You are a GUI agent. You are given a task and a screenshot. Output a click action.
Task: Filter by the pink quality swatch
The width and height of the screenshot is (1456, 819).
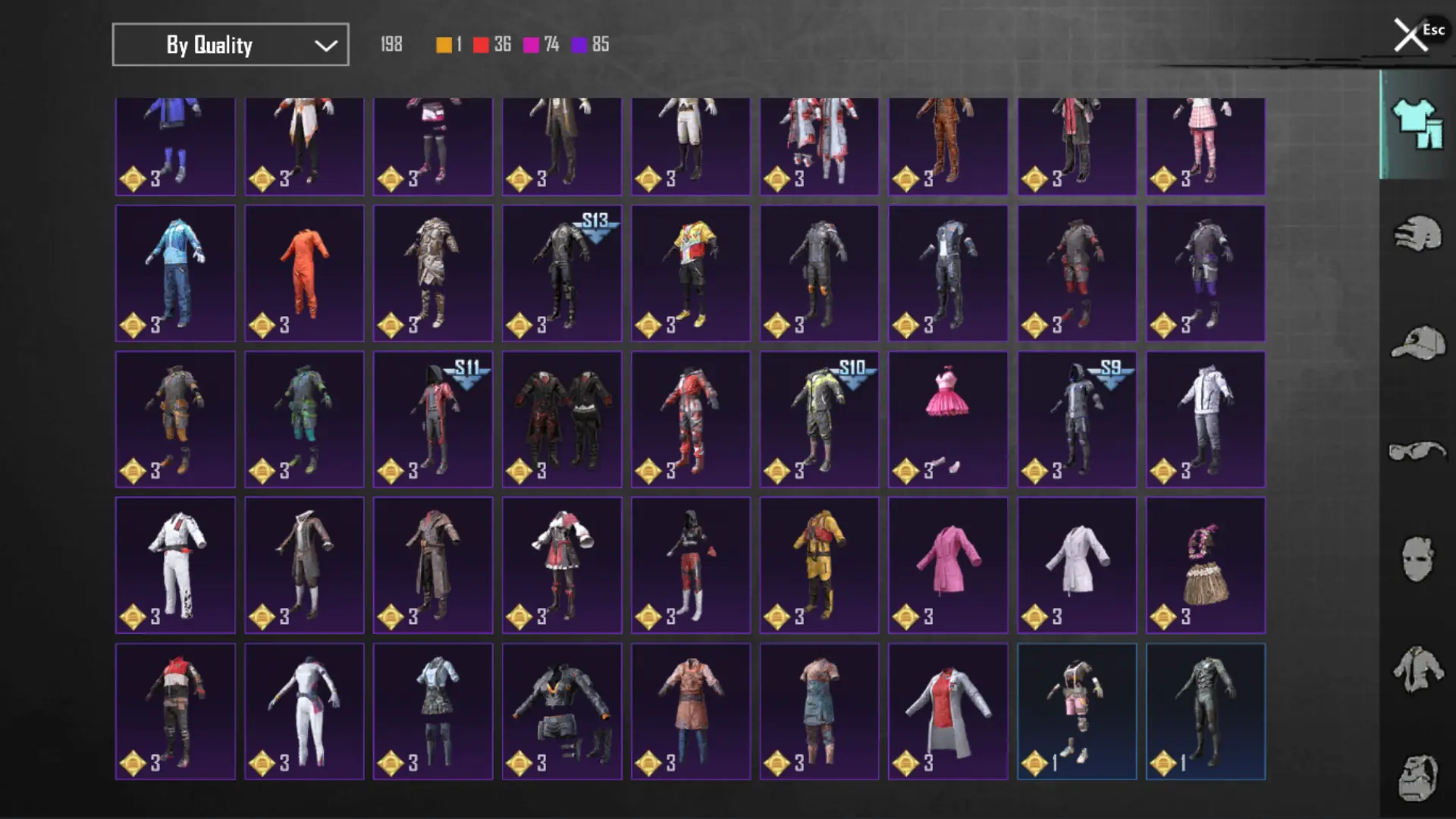pyautogui.click(x=531, y=45)
